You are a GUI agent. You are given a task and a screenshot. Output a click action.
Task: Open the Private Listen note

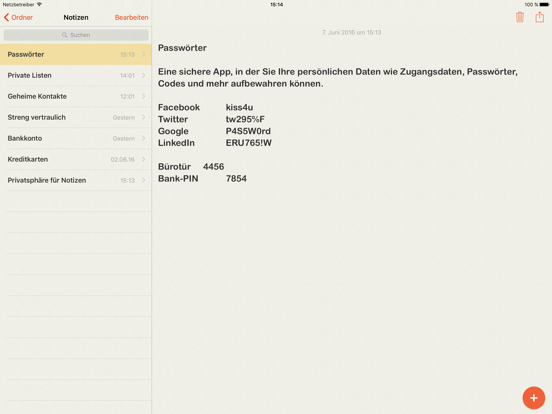(x=76, y=75)
